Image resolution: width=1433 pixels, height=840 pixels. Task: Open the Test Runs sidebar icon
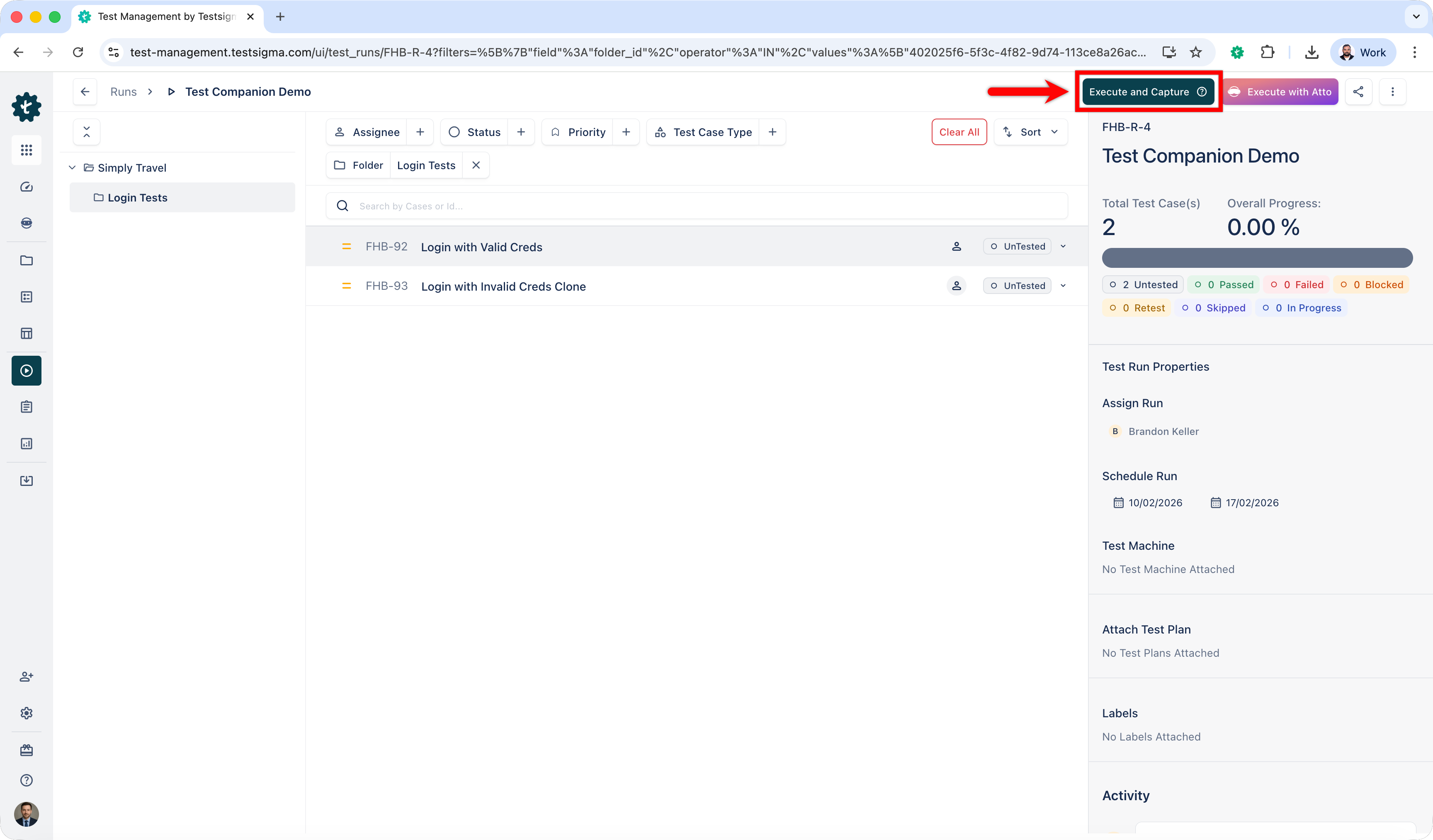tap(26, 371)
